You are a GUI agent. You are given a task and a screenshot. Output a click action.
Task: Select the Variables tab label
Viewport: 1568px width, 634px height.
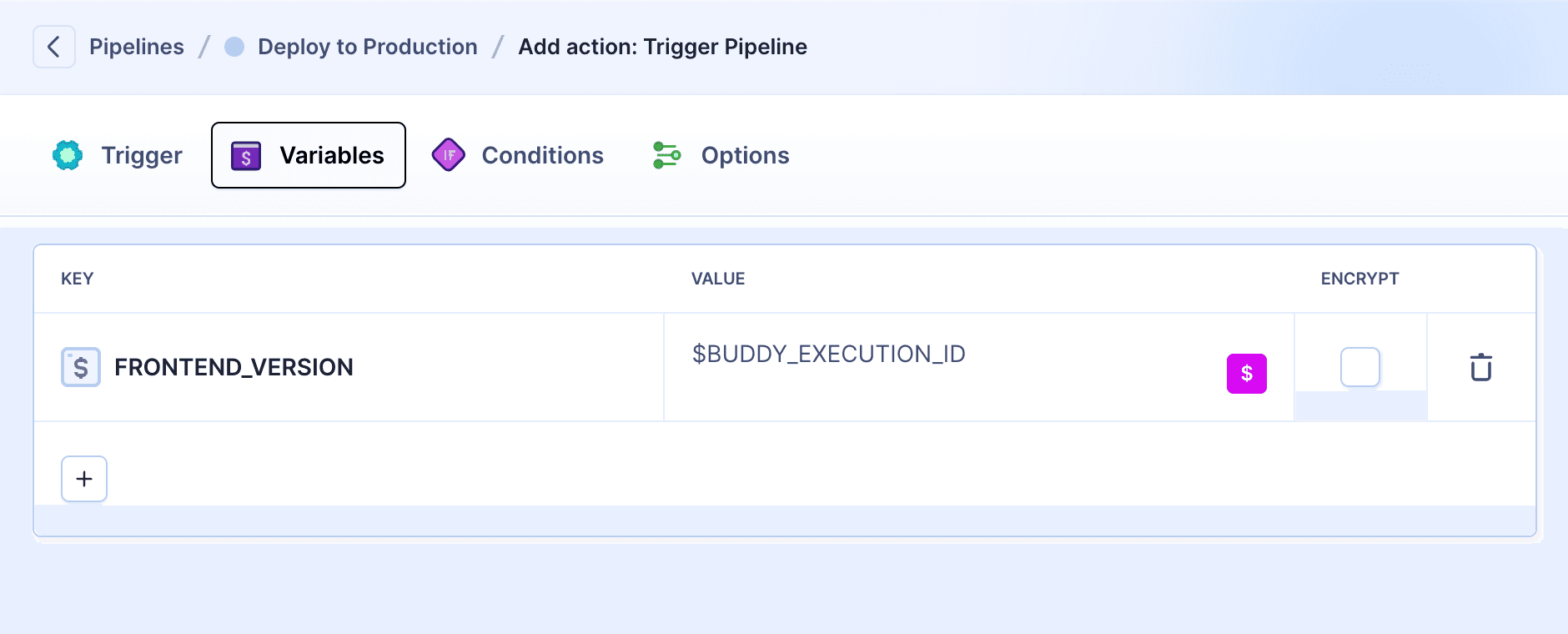pyautogui.click(x=331, y=155)
